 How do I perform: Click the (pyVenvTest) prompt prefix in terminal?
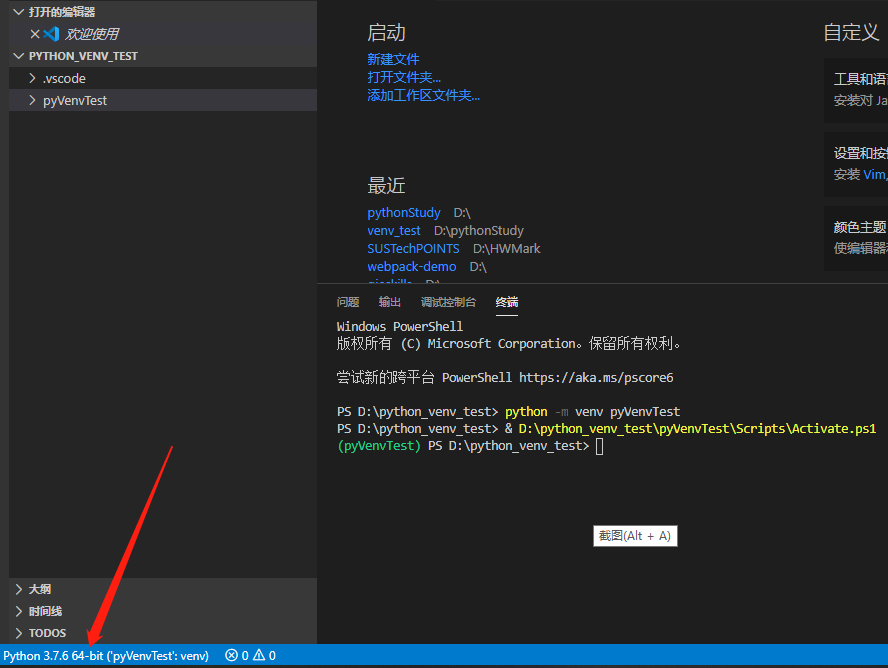379,446
